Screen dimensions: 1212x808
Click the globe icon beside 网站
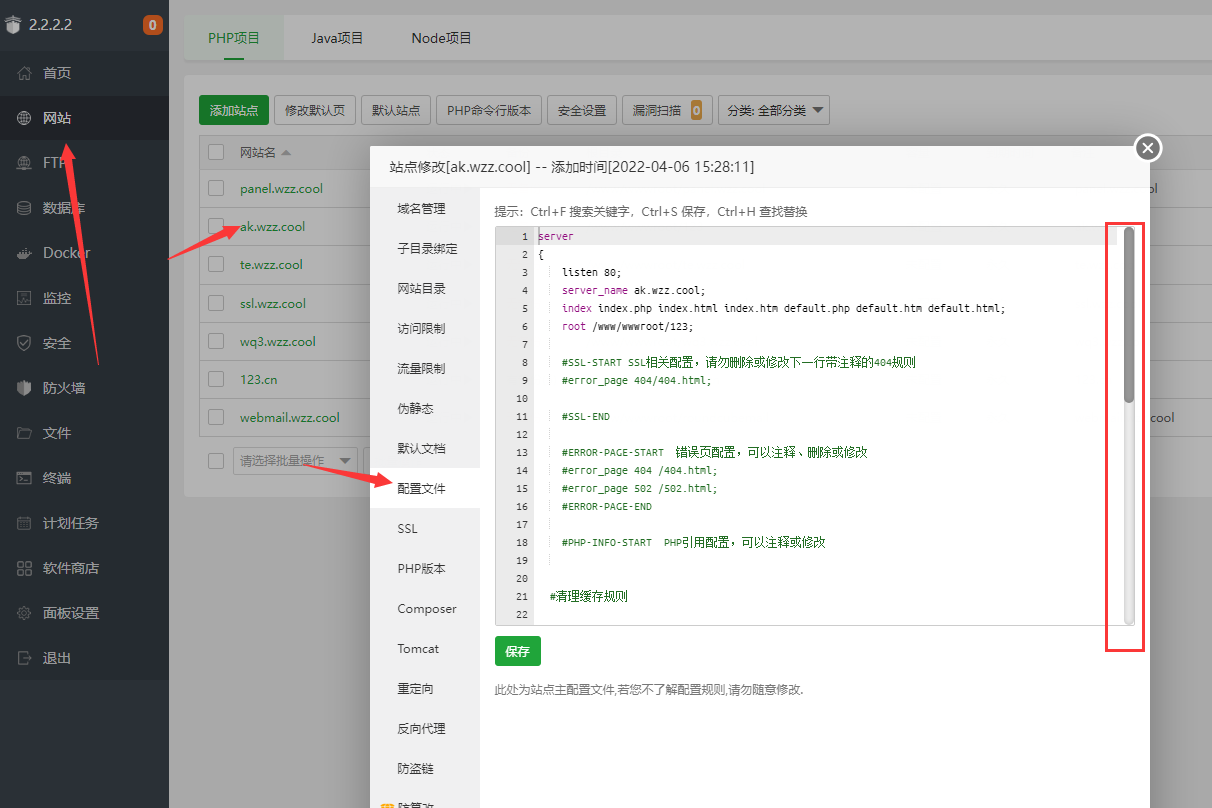tap(25, 118)
